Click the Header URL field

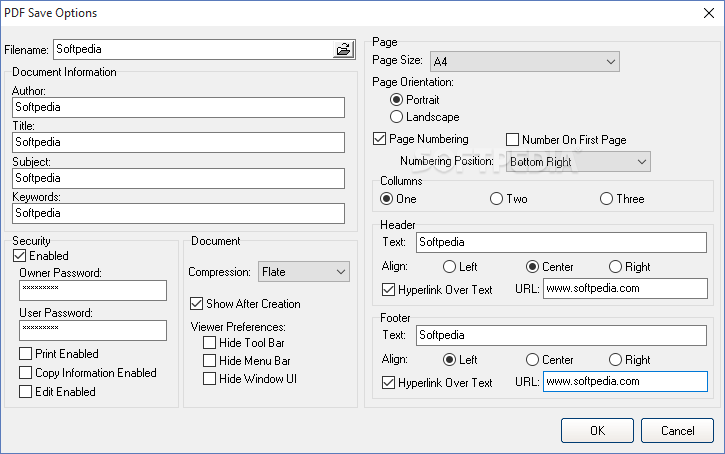625,288
